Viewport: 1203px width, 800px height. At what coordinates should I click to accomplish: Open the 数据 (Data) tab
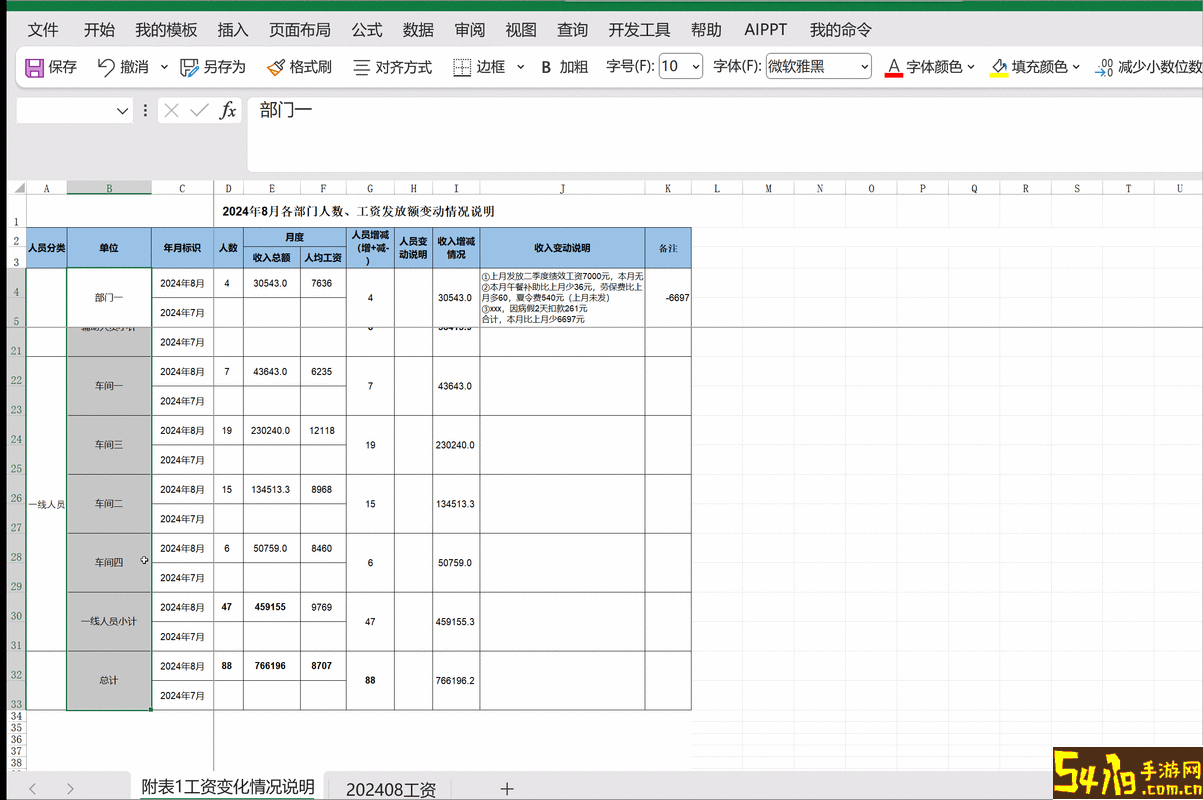pyautogui.click(x=419, y=30)
